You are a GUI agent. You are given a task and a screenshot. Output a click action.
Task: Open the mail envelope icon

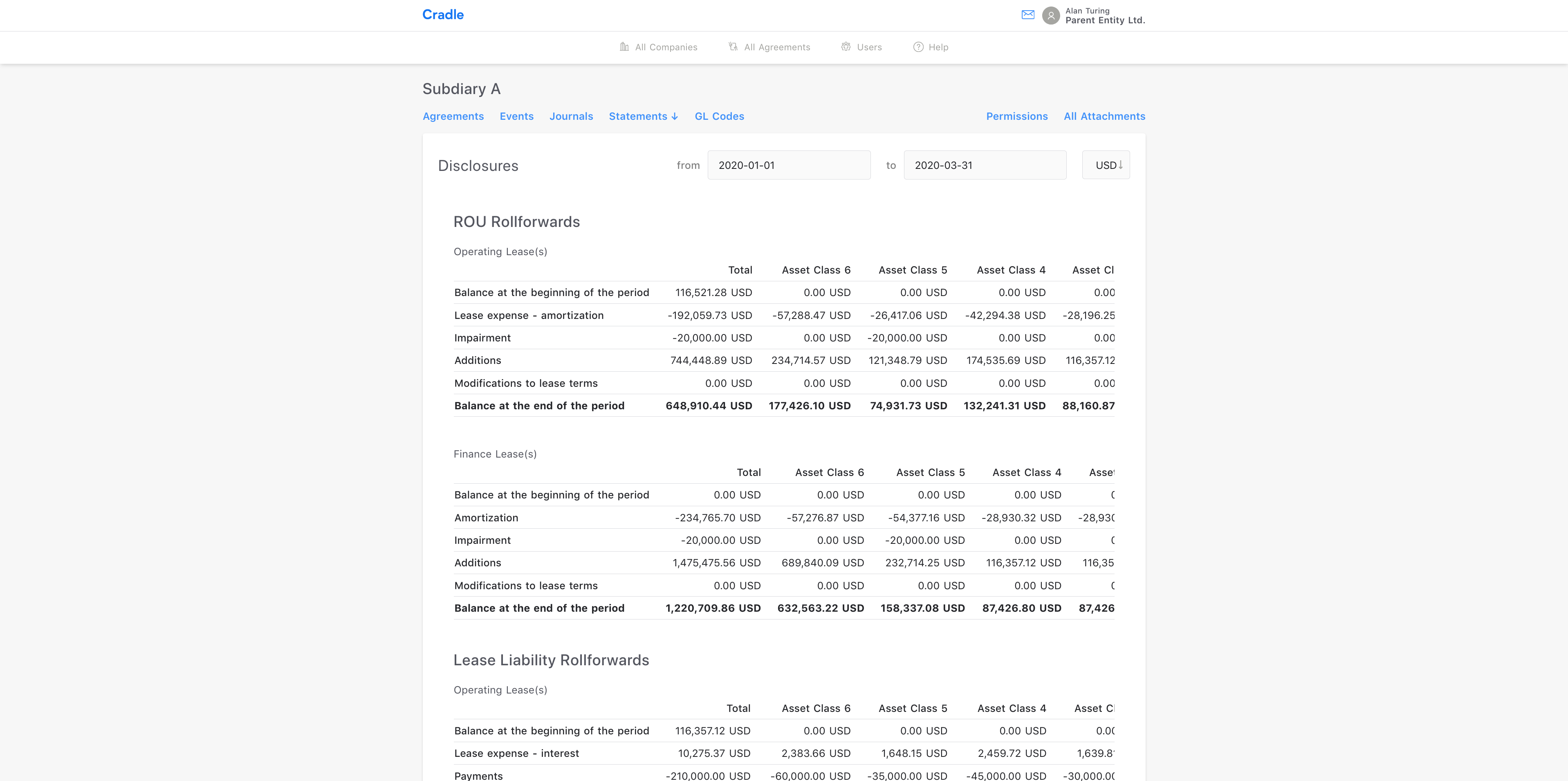1027,15
